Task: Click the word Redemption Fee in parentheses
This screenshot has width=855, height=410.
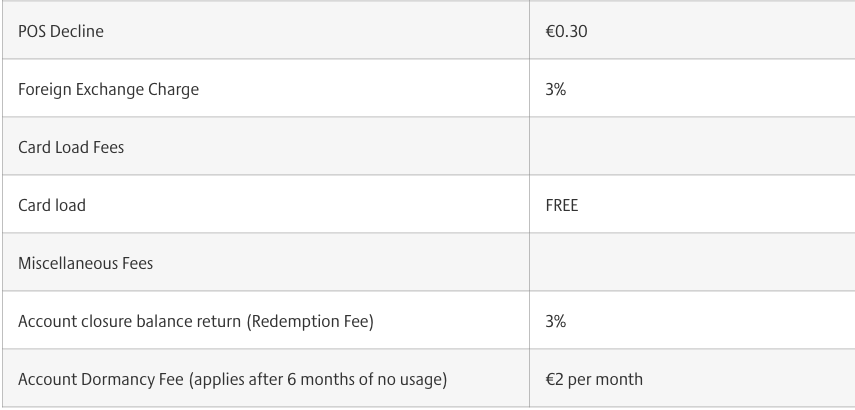Action: tap(311, 322)
